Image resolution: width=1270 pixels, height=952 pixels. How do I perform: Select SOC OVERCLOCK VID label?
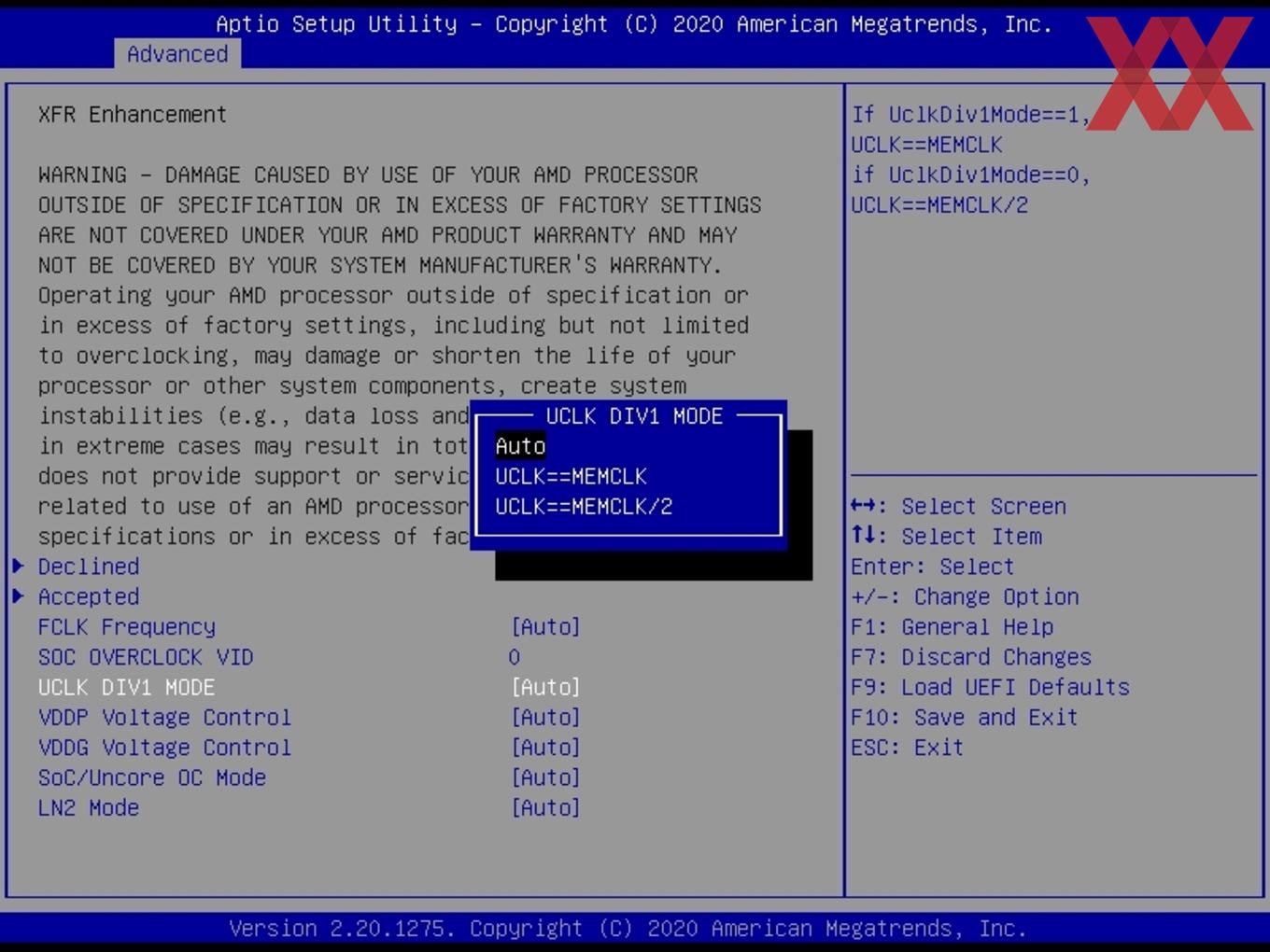(146, 657)
